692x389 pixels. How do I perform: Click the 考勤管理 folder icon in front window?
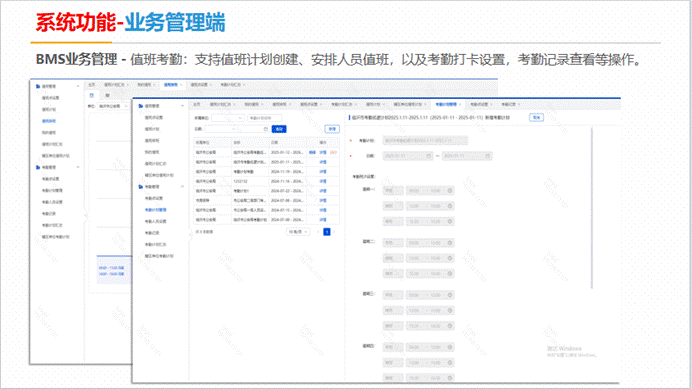click(x=141, y=187)
